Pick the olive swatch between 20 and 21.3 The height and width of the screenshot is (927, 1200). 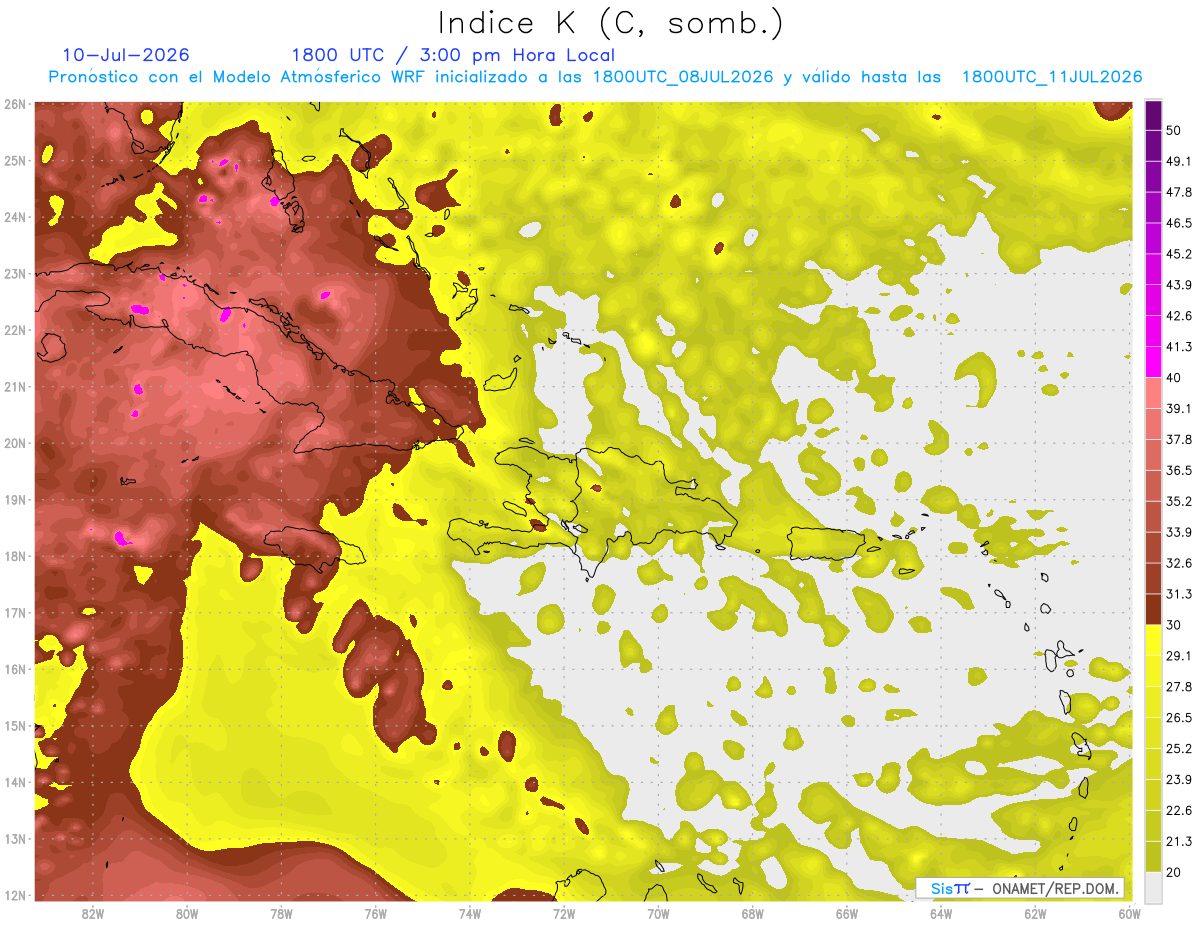click(x=1153, y=856)
